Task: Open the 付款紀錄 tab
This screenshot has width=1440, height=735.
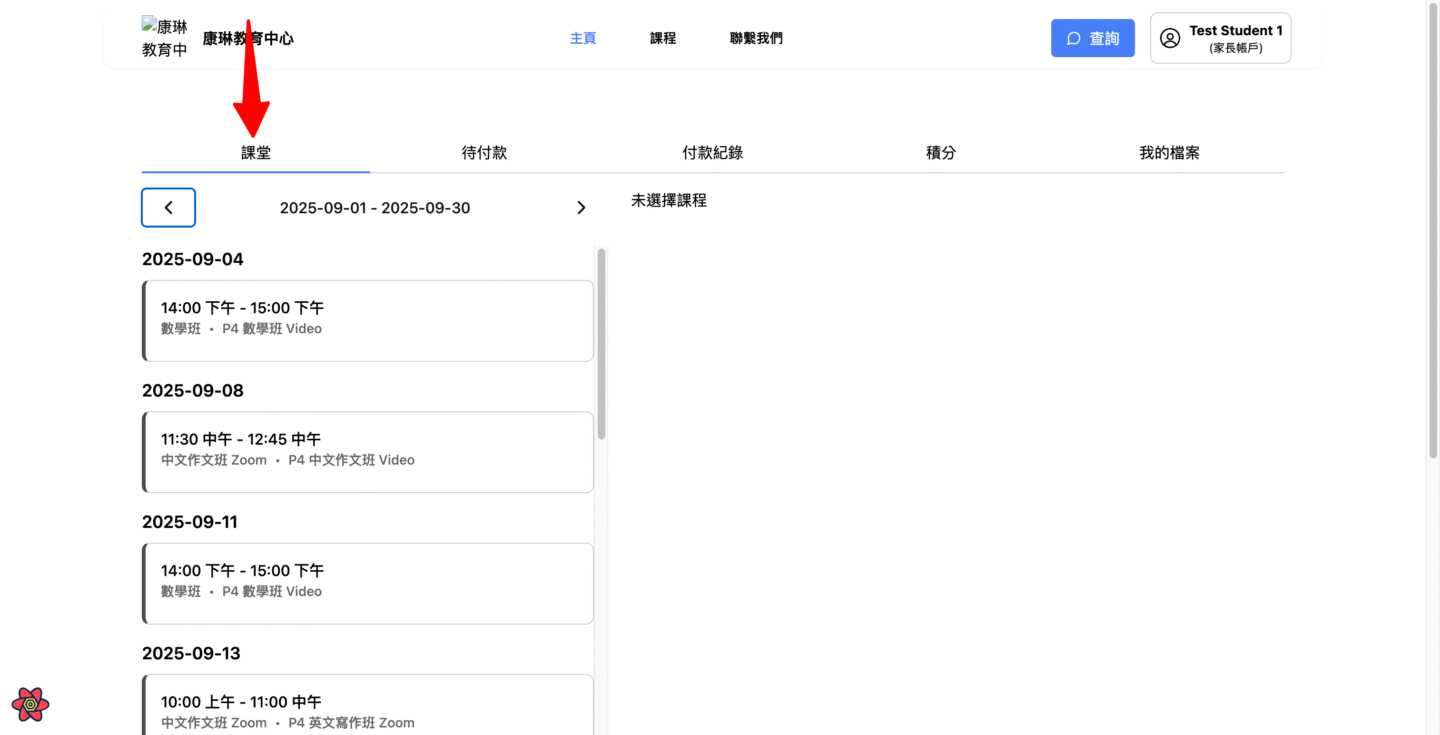Action: [x=712, y=153]
